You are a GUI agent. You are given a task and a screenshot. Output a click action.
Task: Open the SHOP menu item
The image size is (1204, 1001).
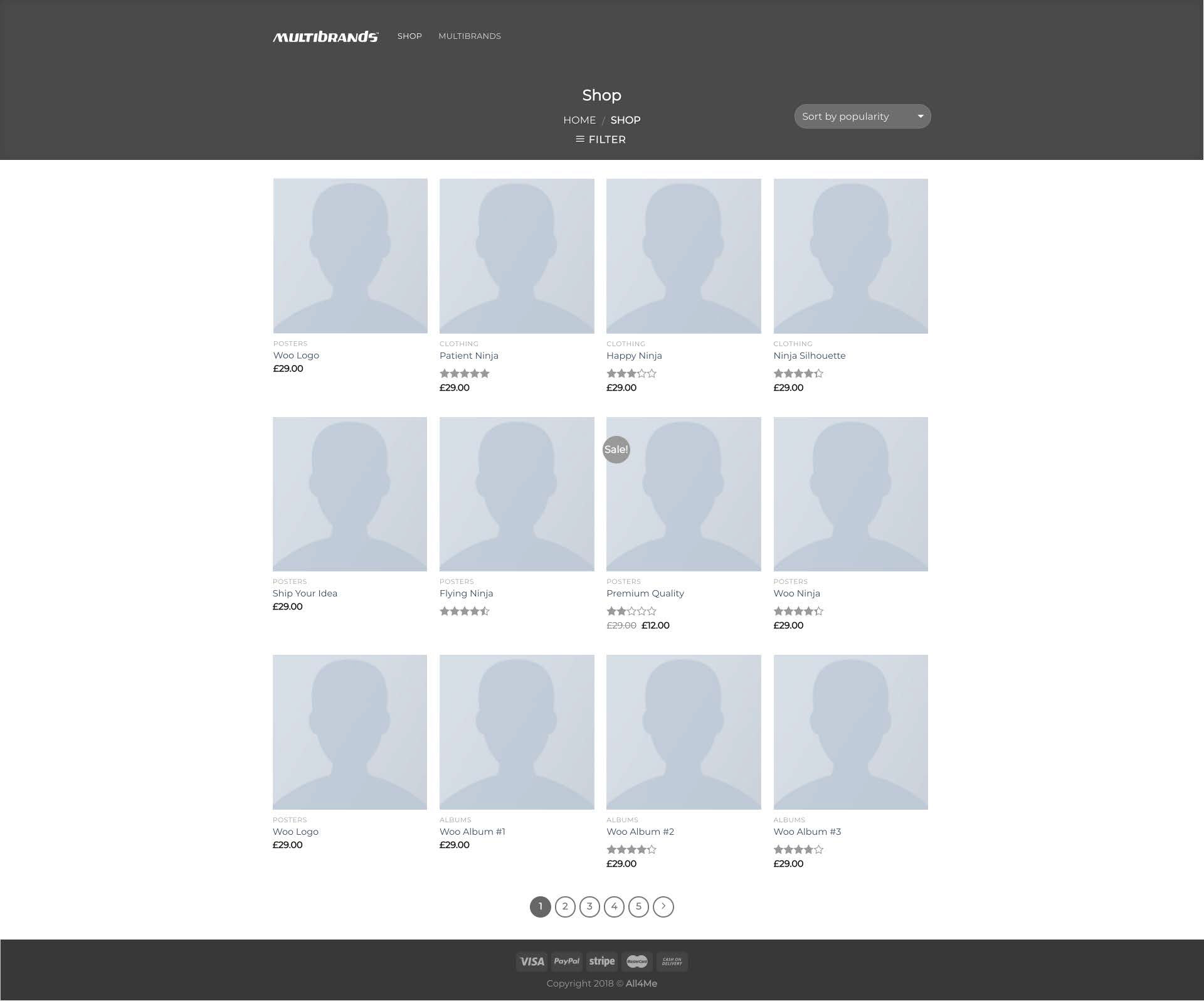coord(409,36)
